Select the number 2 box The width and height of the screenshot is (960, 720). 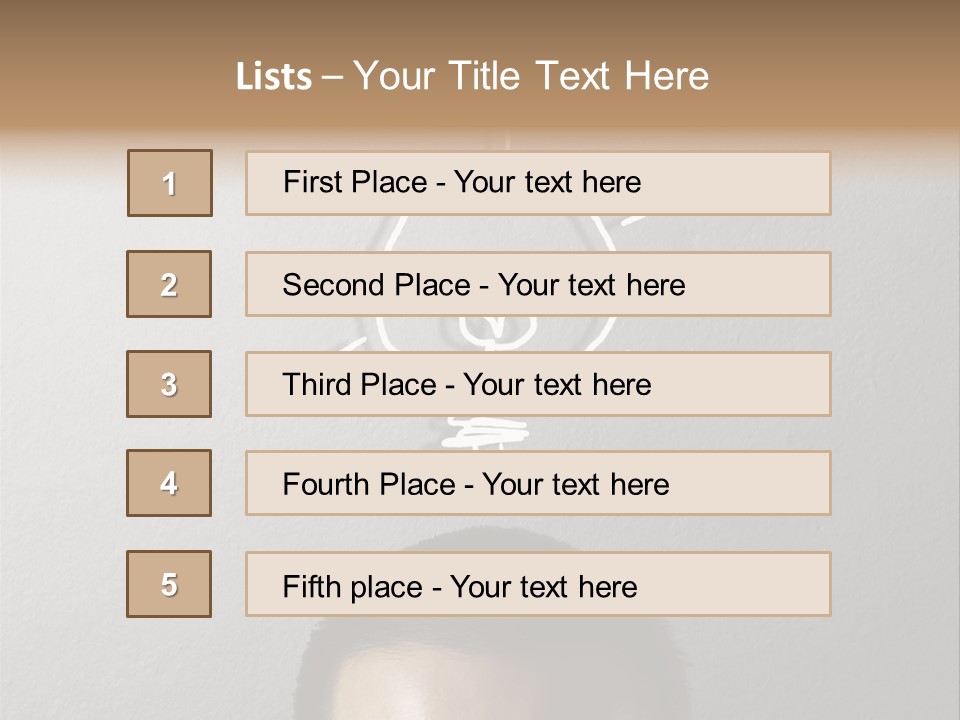coord(169,284)
